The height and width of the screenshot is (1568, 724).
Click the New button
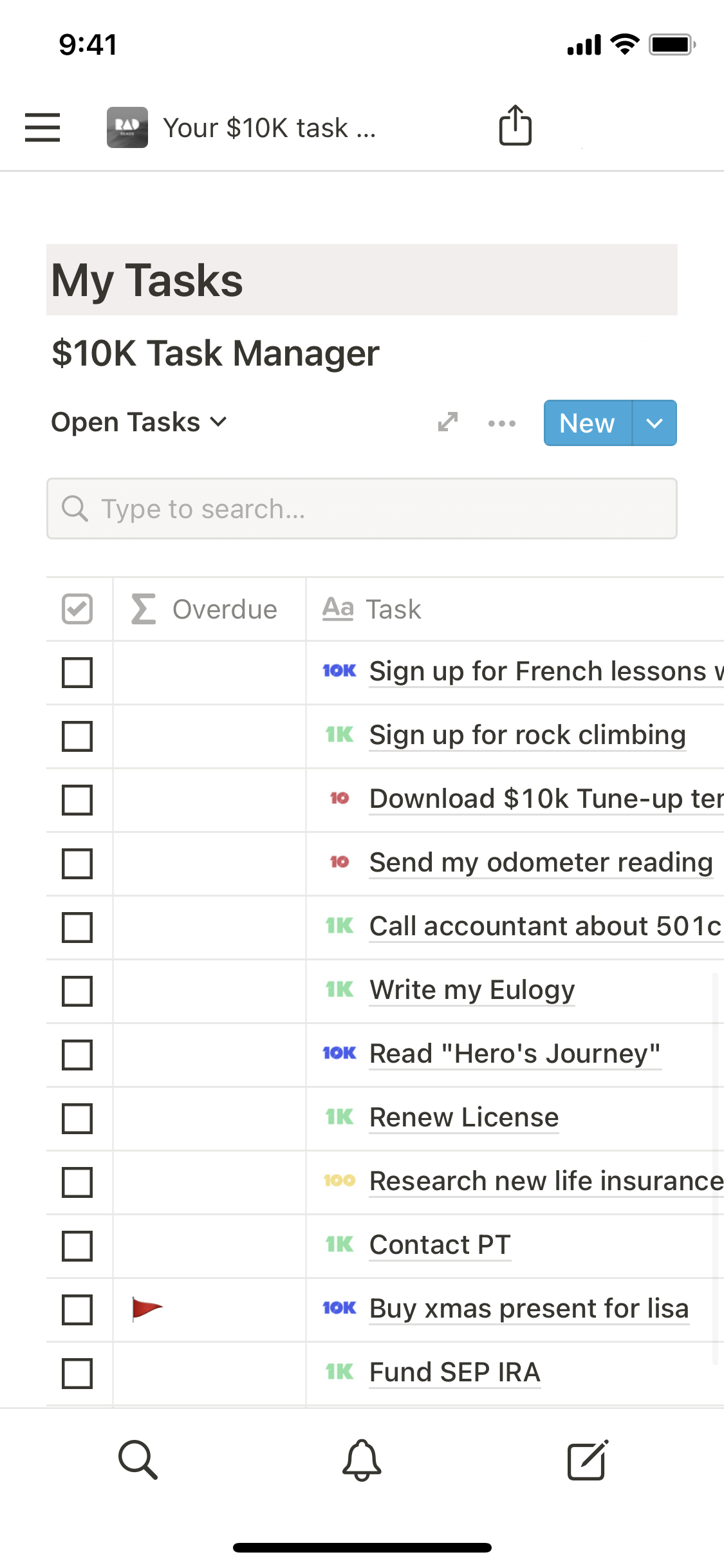click(587, 423)
